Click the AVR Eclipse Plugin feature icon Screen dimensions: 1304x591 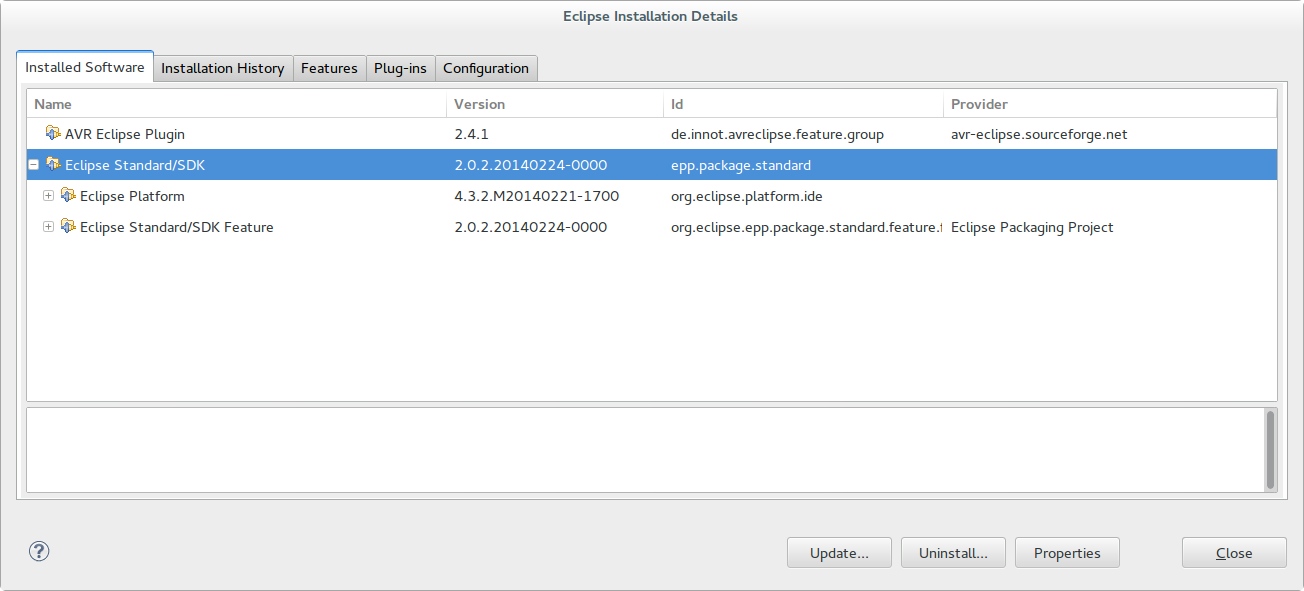click(x=53, y=134)
